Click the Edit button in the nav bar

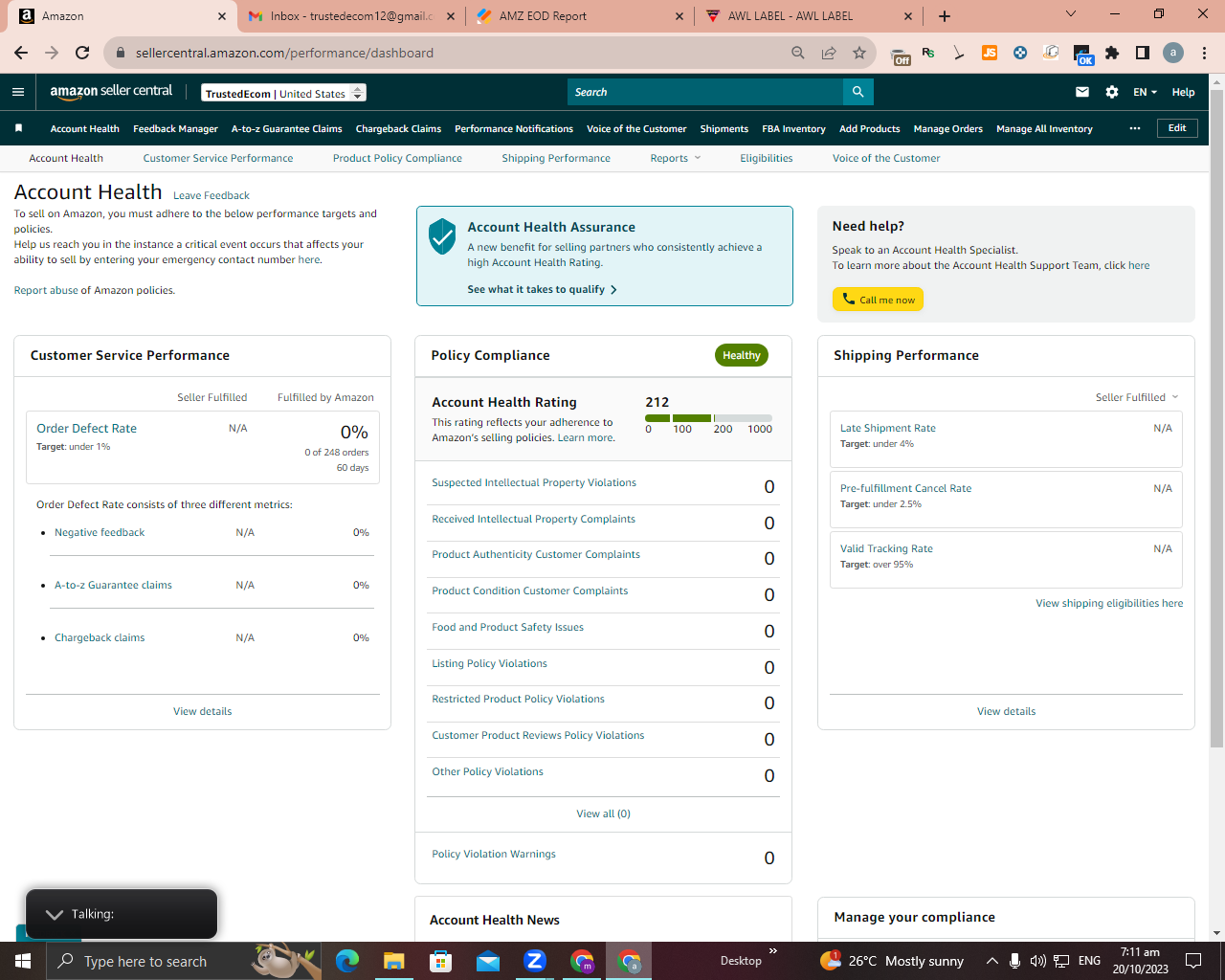[x=1177, y=128]
